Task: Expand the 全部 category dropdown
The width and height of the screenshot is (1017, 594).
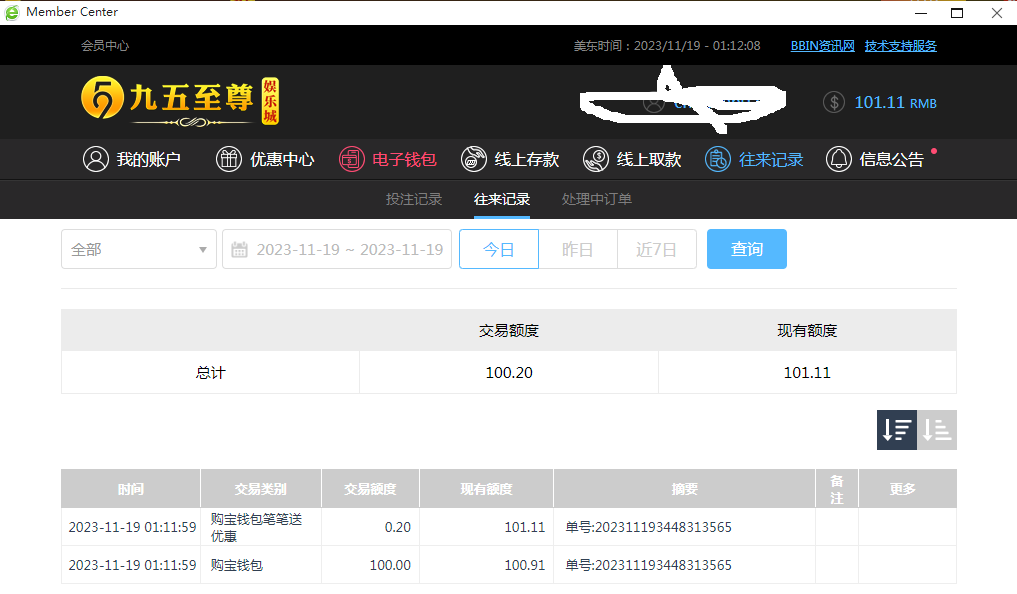Action: click(x=139, y=249)
